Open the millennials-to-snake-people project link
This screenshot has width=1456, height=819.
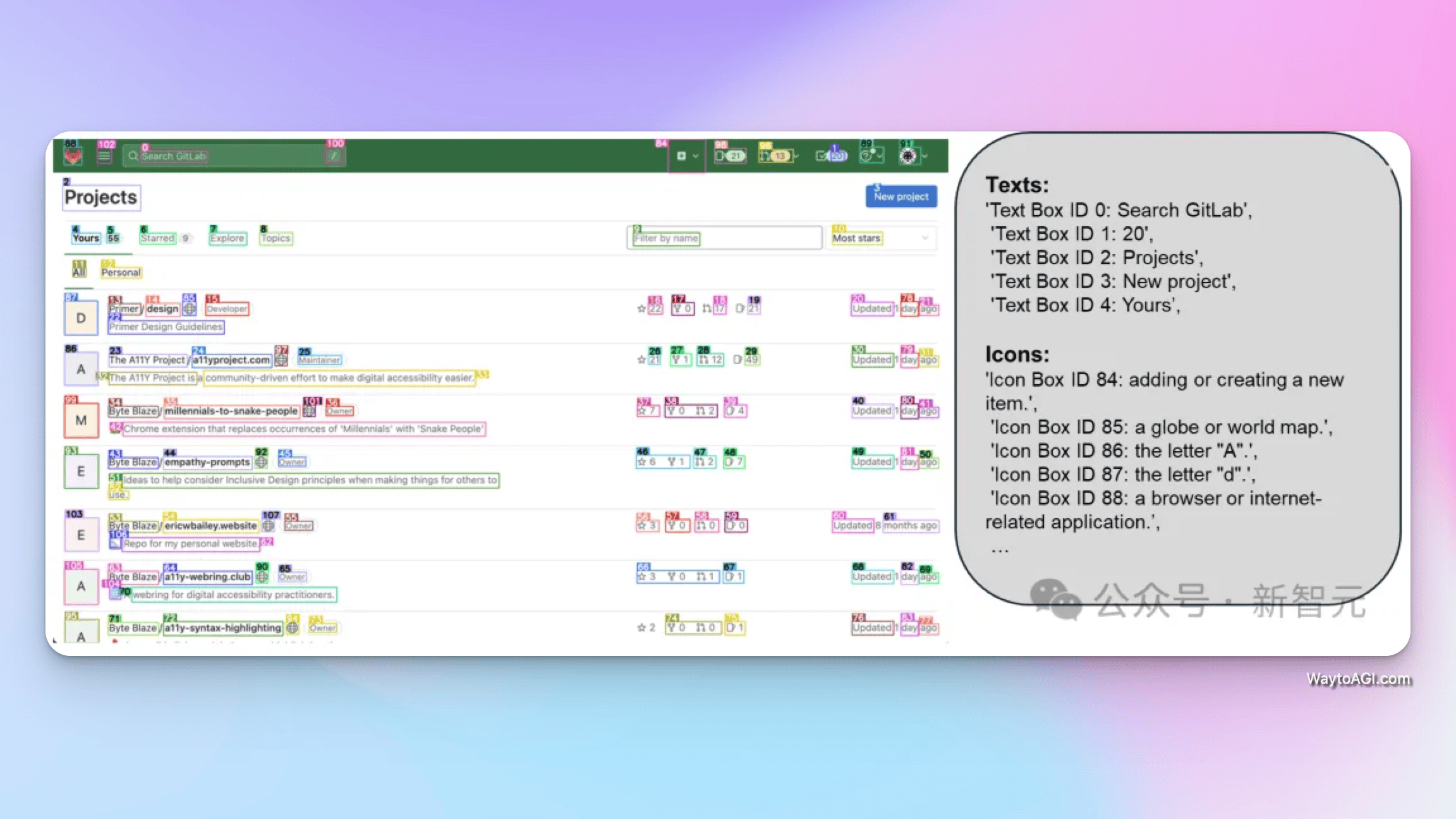tap(231, 411)
